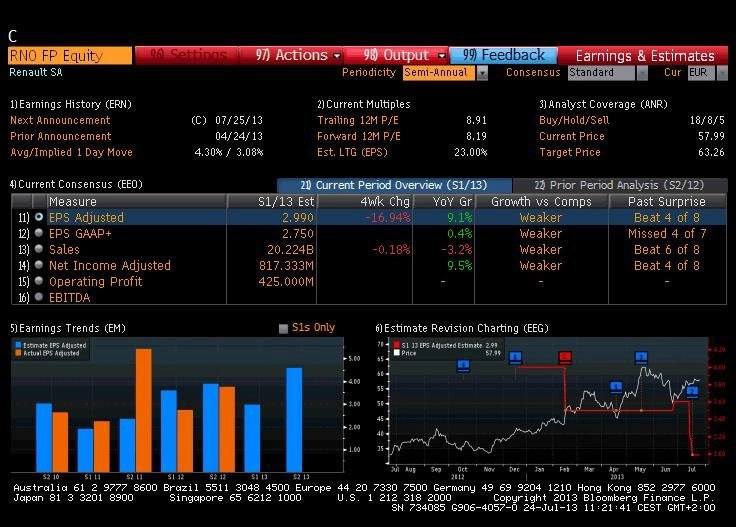Click the Earnings & Estimates title
Screen dimensions: 736x527
click(x=644, y=56)
